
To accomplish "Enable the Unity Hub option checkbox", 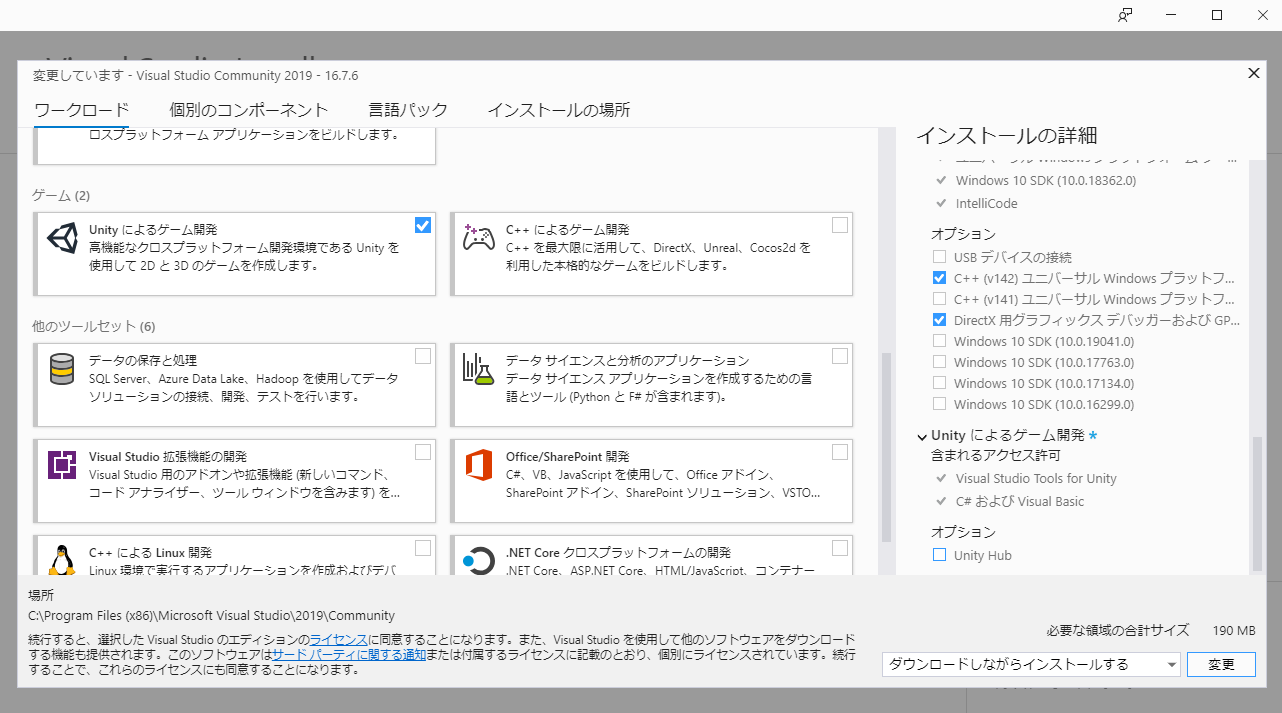I will pyautogui.click(x=939, y=555).
